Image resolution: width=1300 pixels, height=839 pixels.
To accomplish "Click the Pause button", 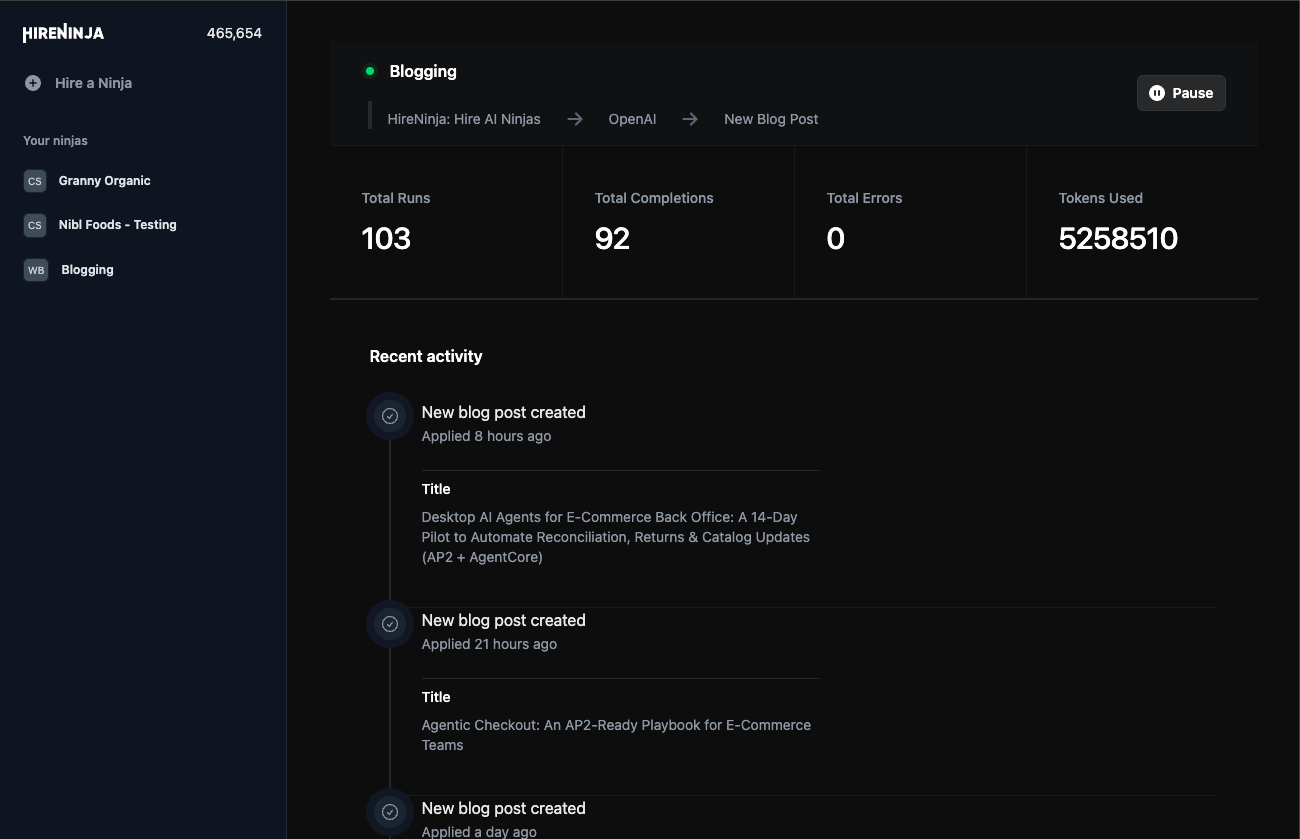I will (1181, 92).
